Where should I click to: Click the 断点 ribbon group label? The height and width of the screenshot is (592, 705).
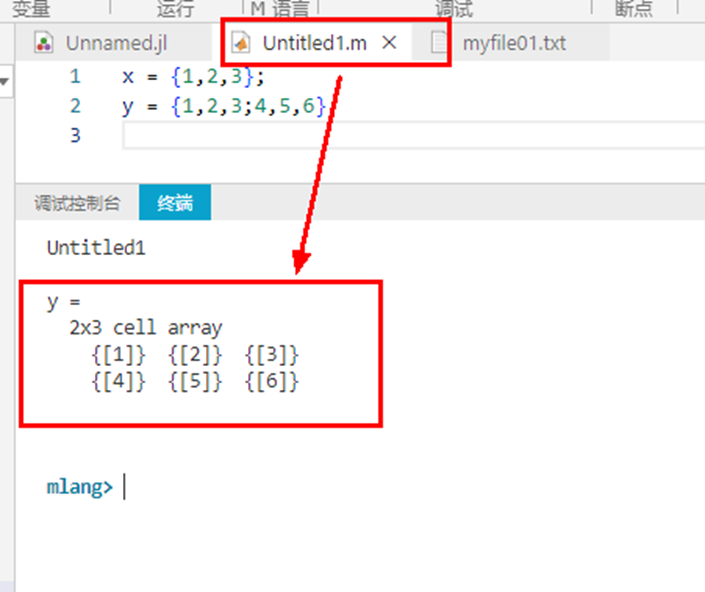point(634,9)
